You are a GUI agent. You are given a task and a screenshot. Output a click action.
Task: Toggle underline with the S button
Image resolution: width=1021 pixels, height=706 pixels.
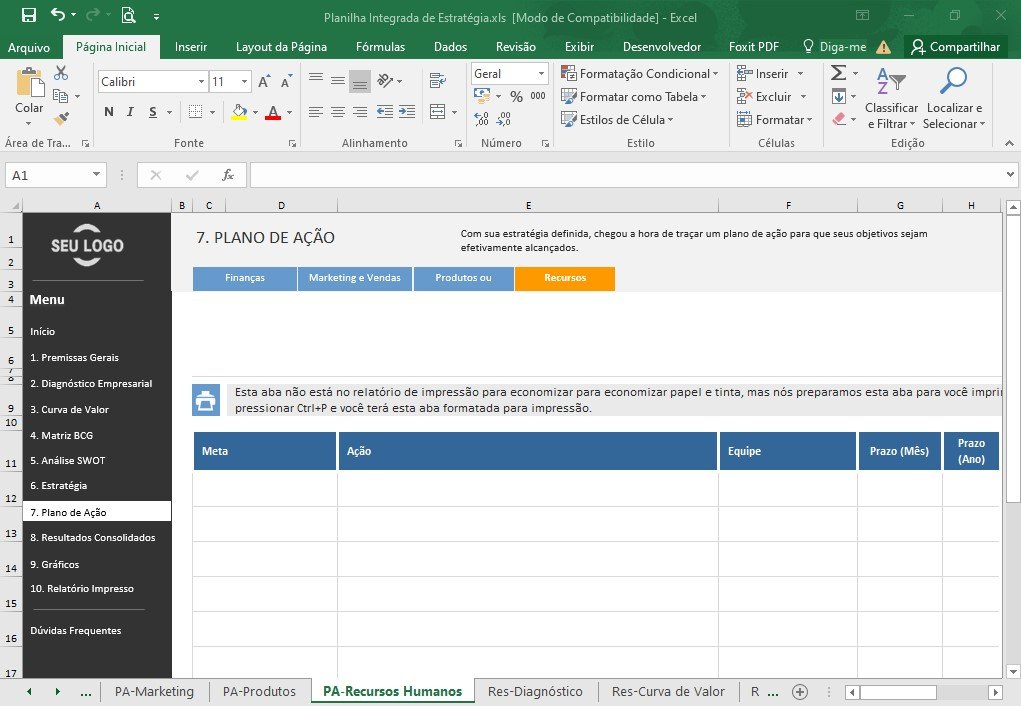coord(152,112)
